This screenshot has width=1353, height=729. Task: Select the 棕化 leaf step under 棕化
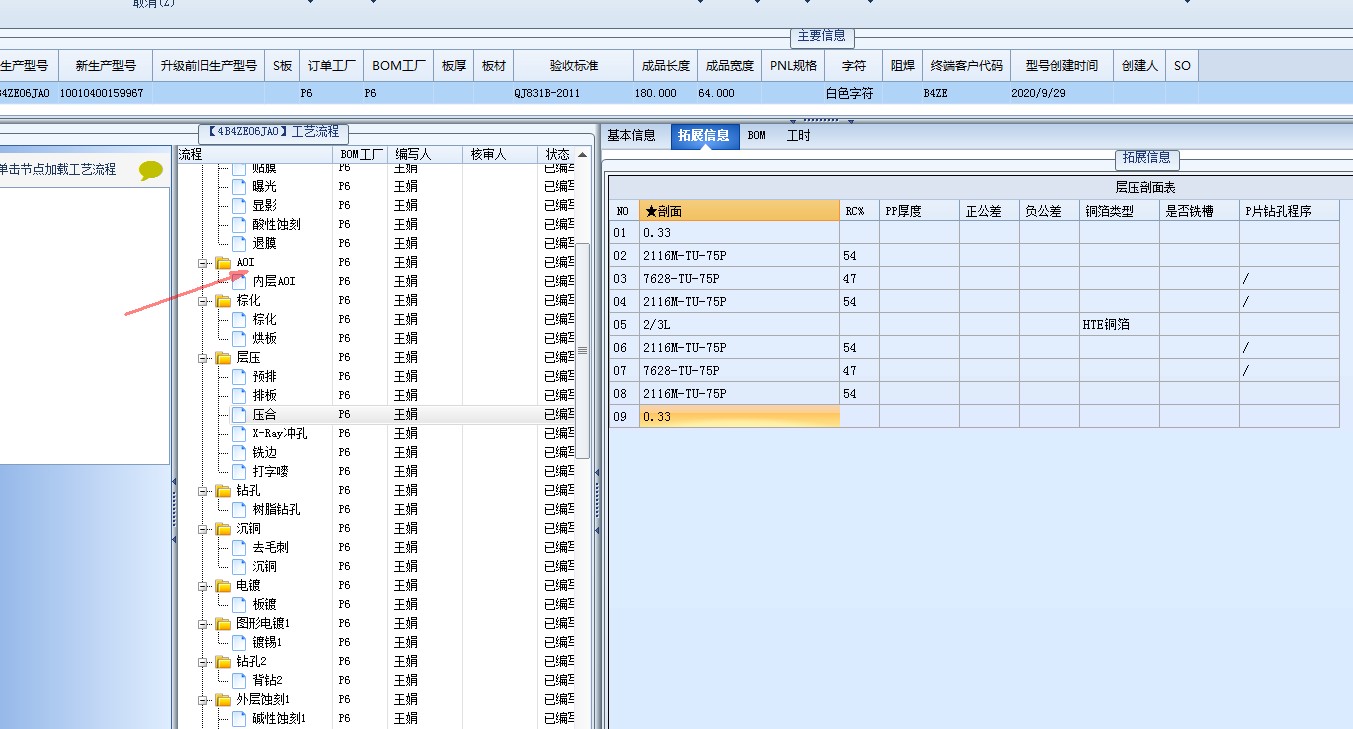(x=265, y=319)
